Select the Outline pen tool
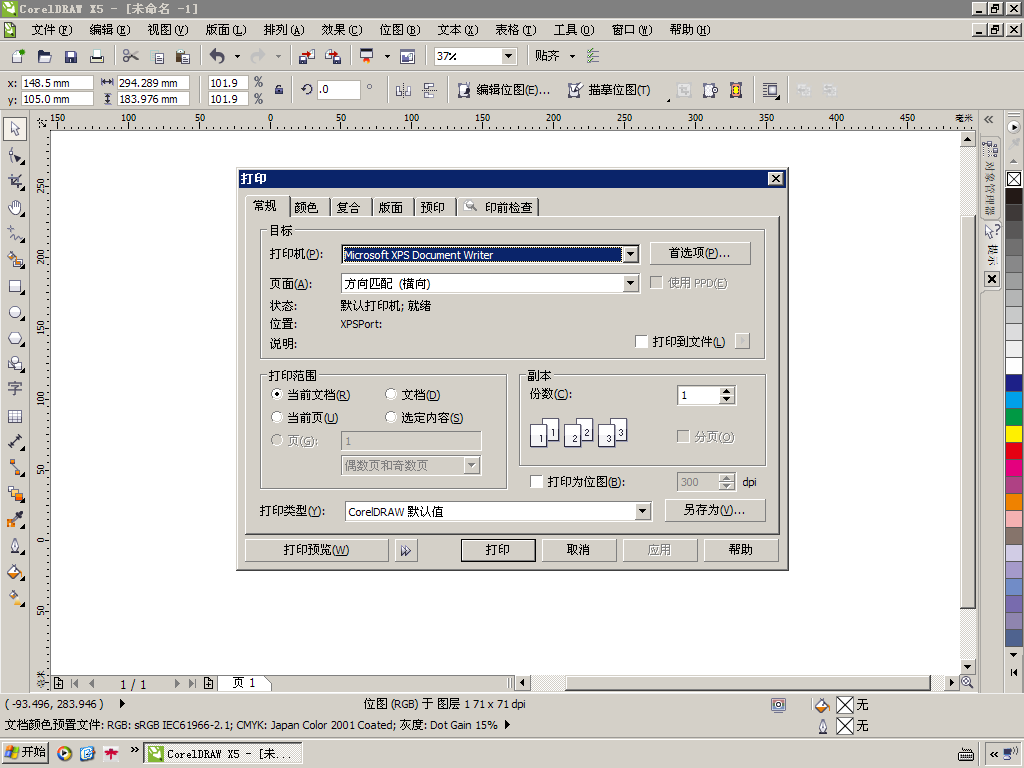Viewport: 1024px width, 768px height. (x=15, y=546)
